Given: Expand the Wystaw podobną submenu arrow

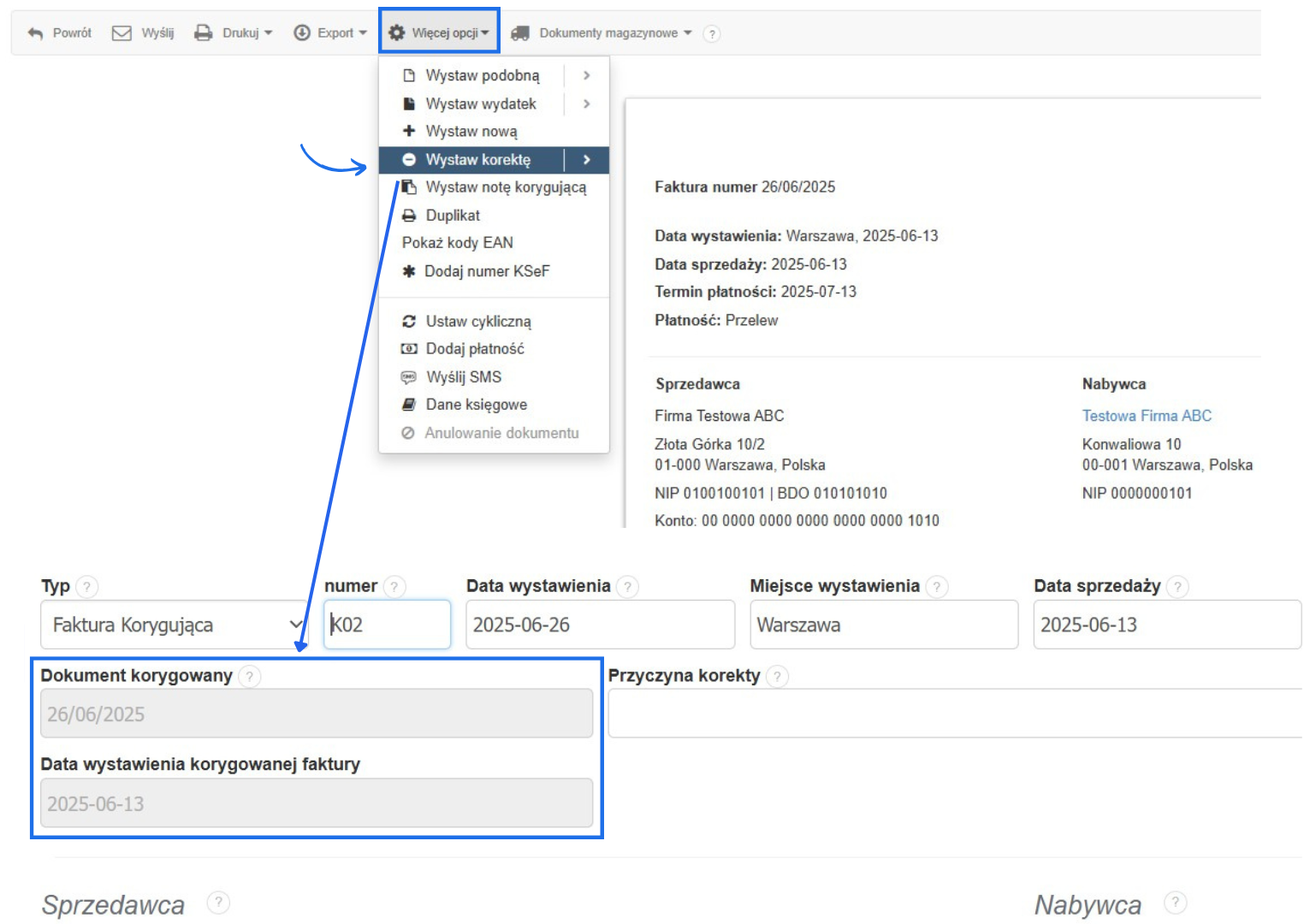Looking at the screenshot, I should click(x=586, y=75).
